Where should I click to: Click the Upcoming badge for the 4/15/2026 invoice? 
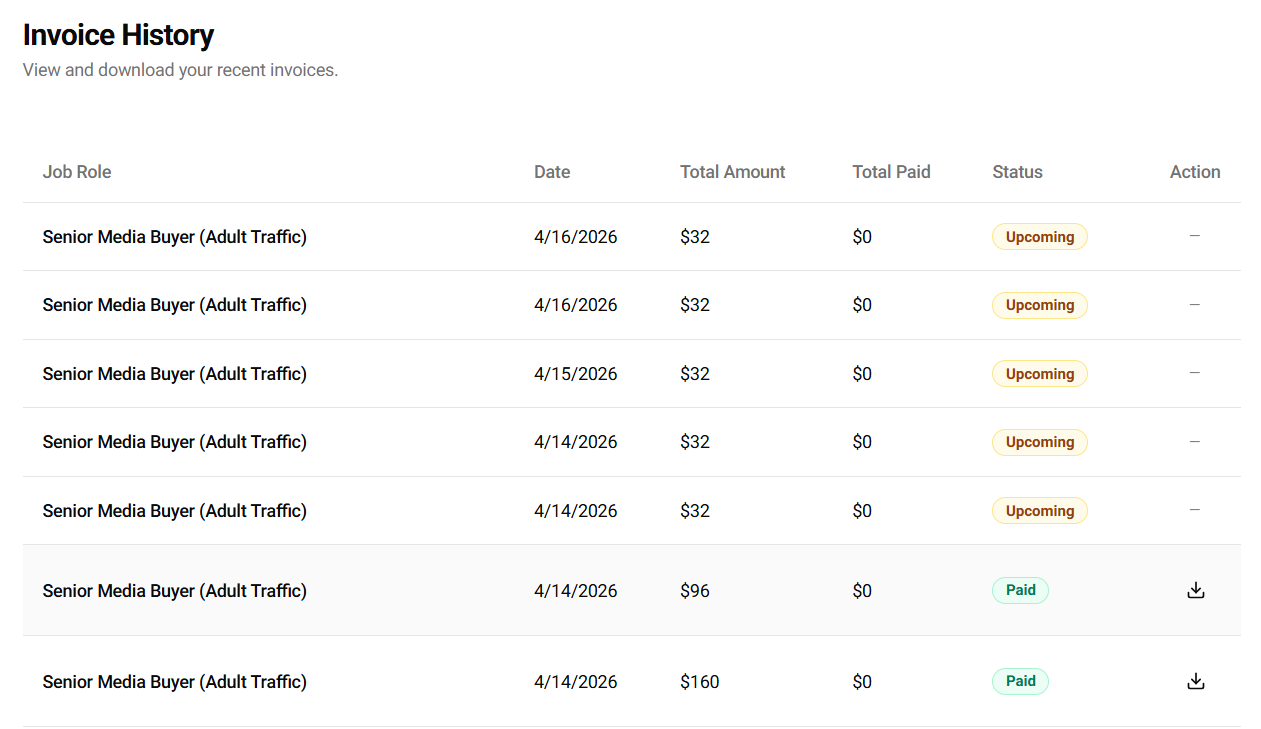point(1039,374)
